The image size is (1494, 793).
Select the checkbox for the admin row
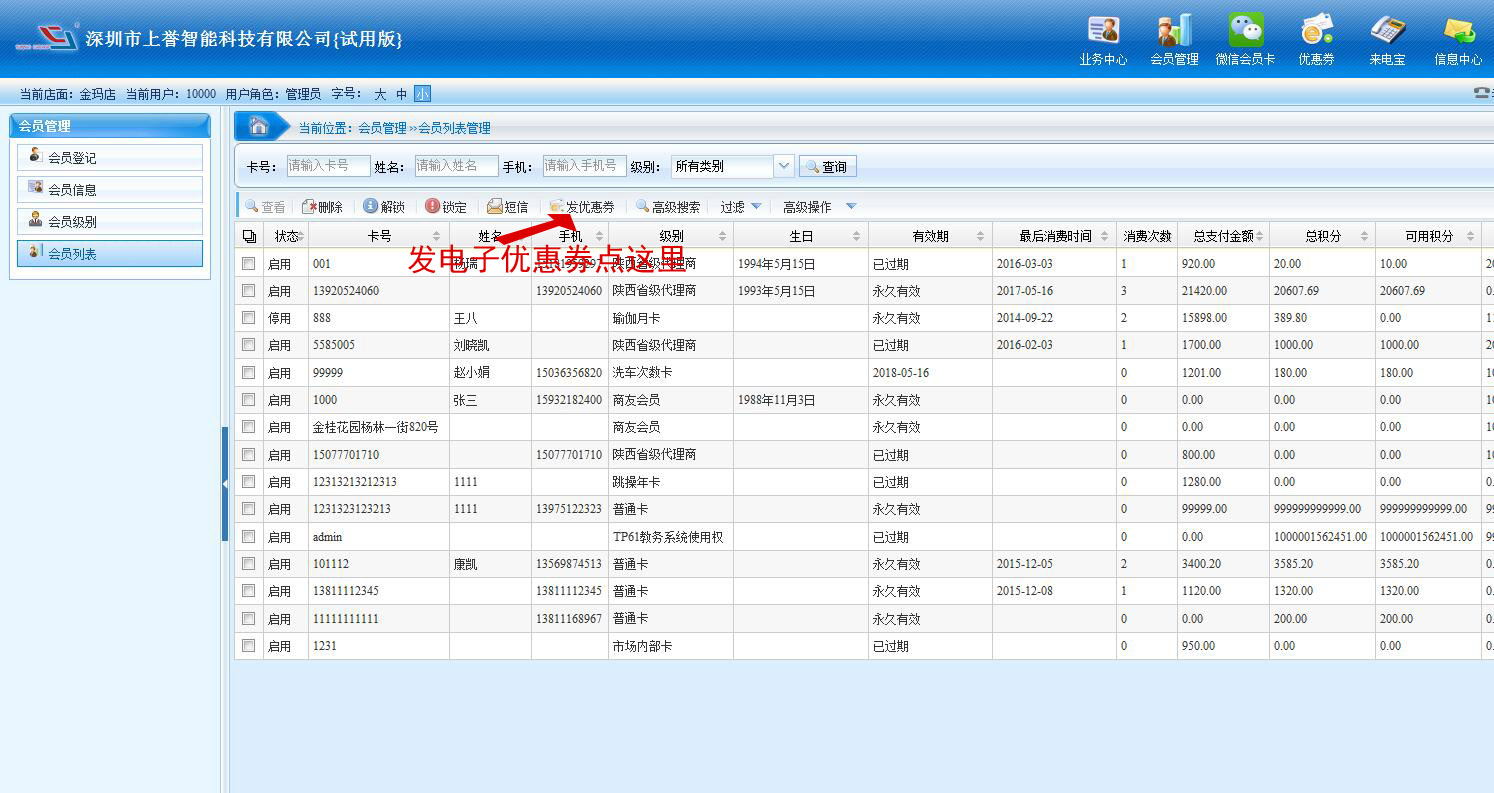pos(248,537)
